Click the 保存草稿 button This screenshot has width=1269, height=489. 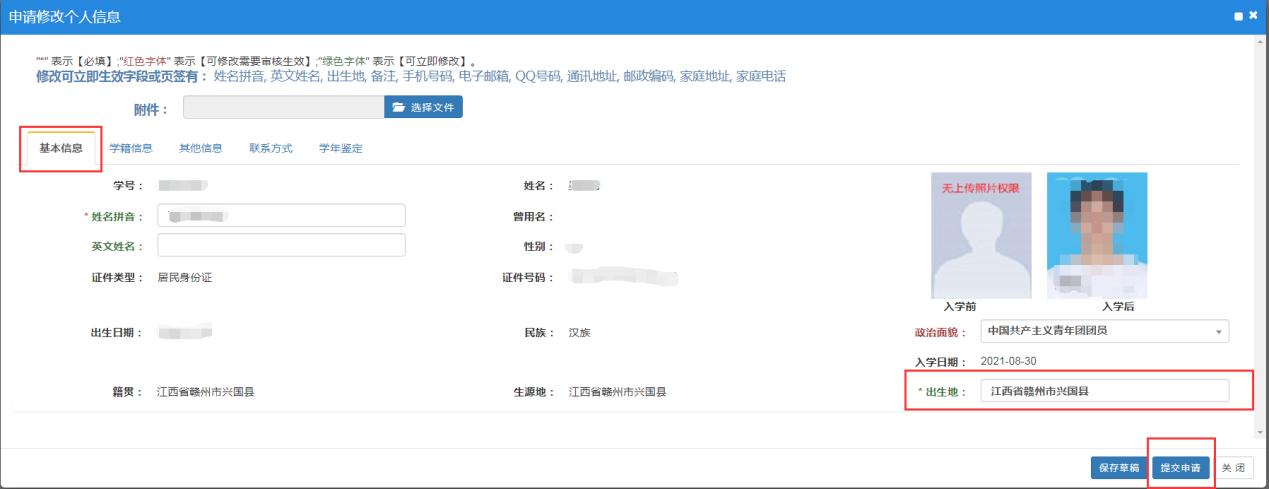(1119, 467)
